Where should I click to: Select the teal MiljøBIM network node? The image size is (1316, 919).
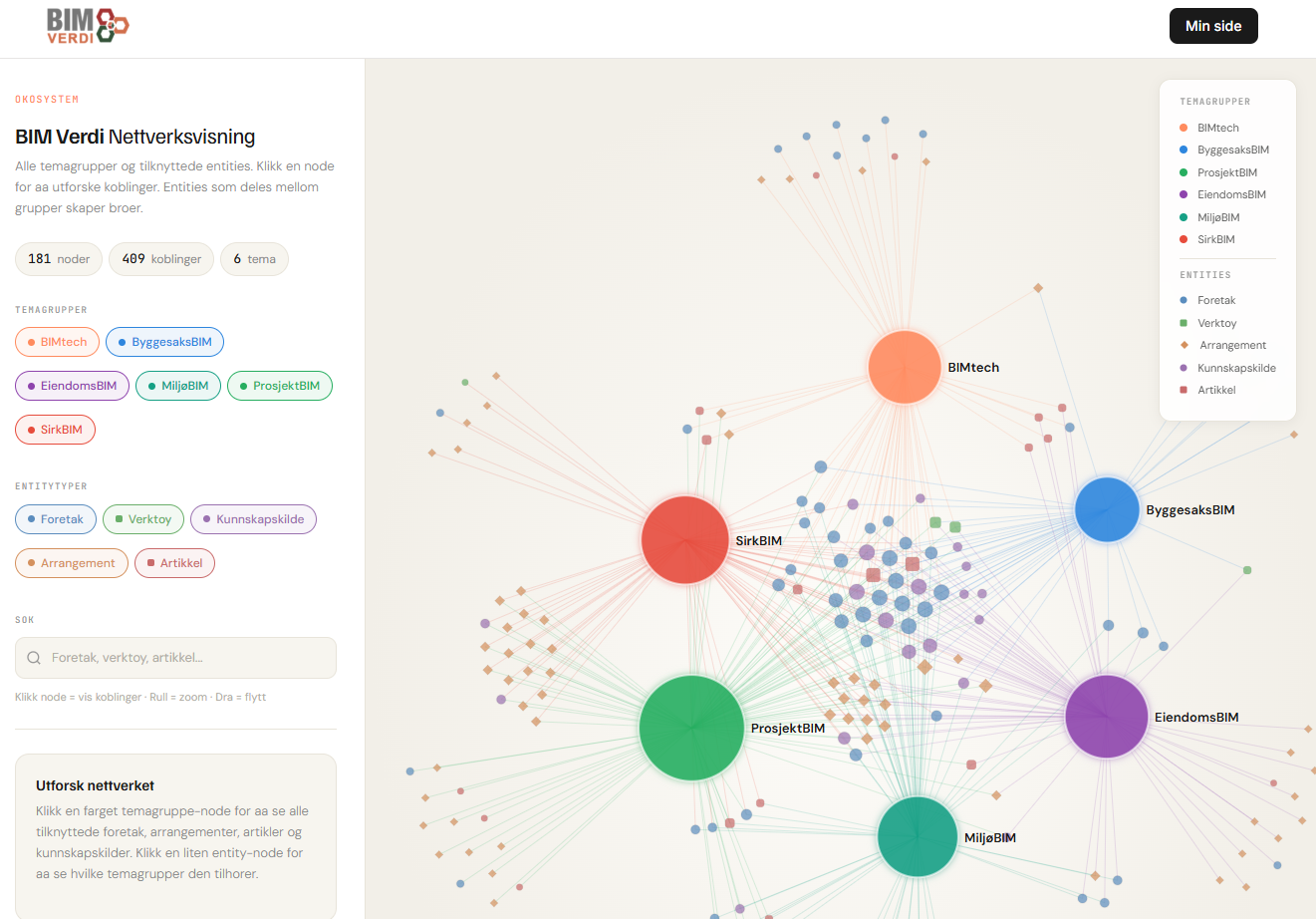918,836
